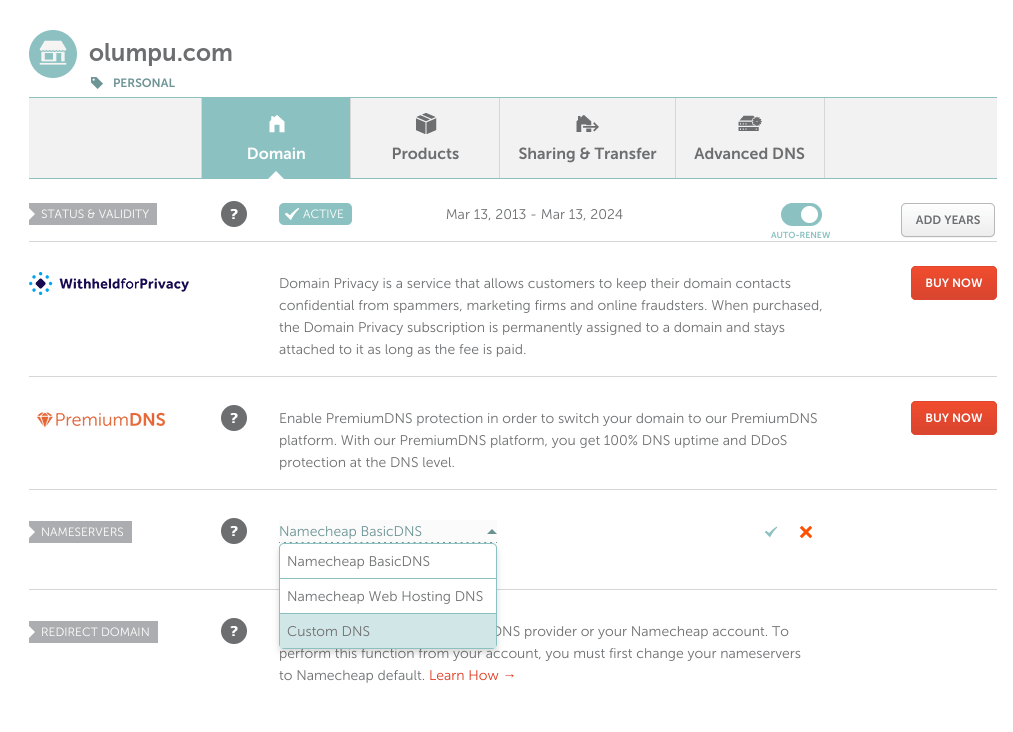
Task: Select the house icon on the Domain tab
Action: (x=276, y=122)
